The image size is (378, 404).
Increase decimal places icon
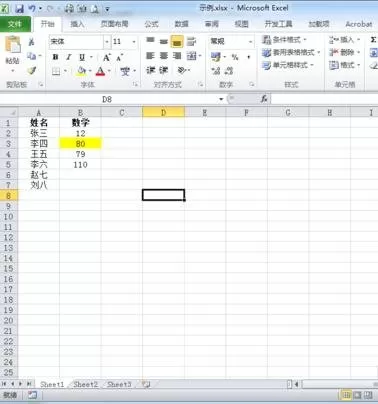[216, 71]
